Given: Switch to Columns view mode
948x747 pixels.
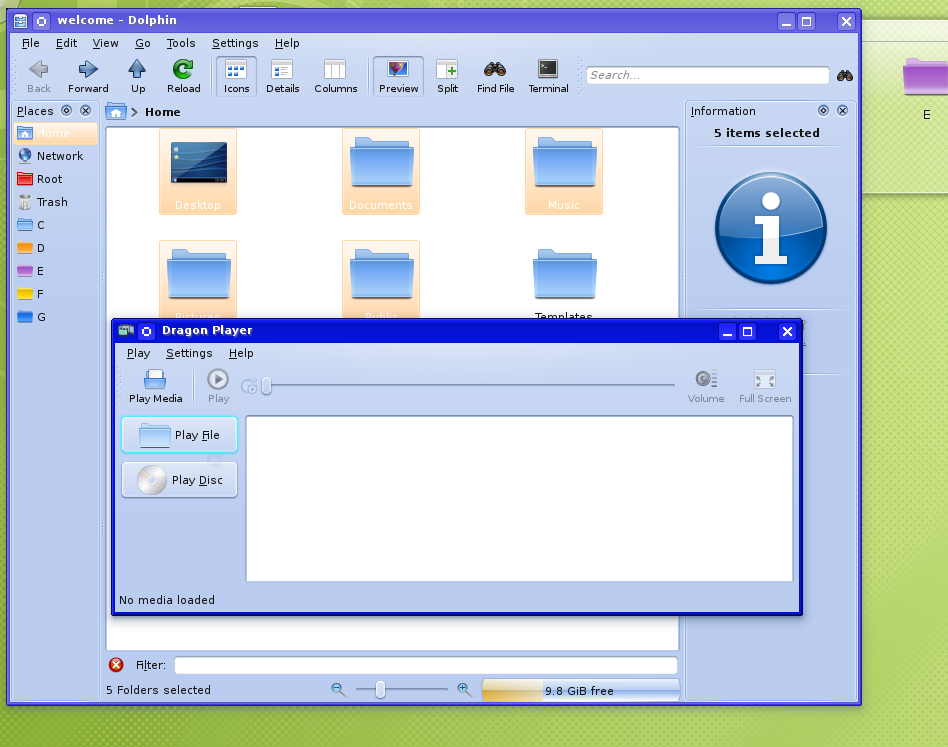Looking at the screenshot, I should click(x=336, y=76).
